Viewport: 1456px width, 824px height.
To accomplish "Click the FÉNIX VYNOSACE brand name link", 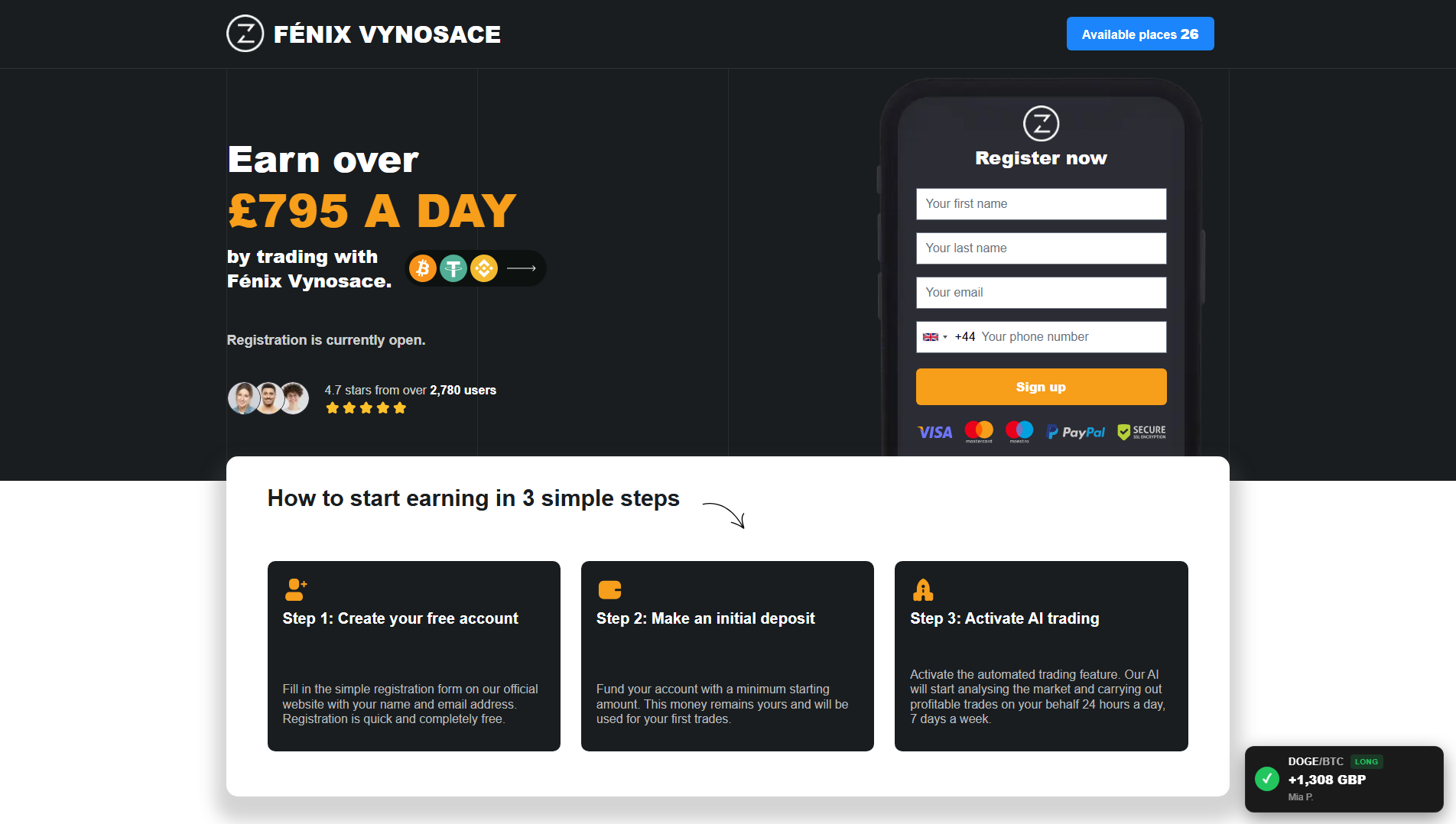I will (387, 34).
